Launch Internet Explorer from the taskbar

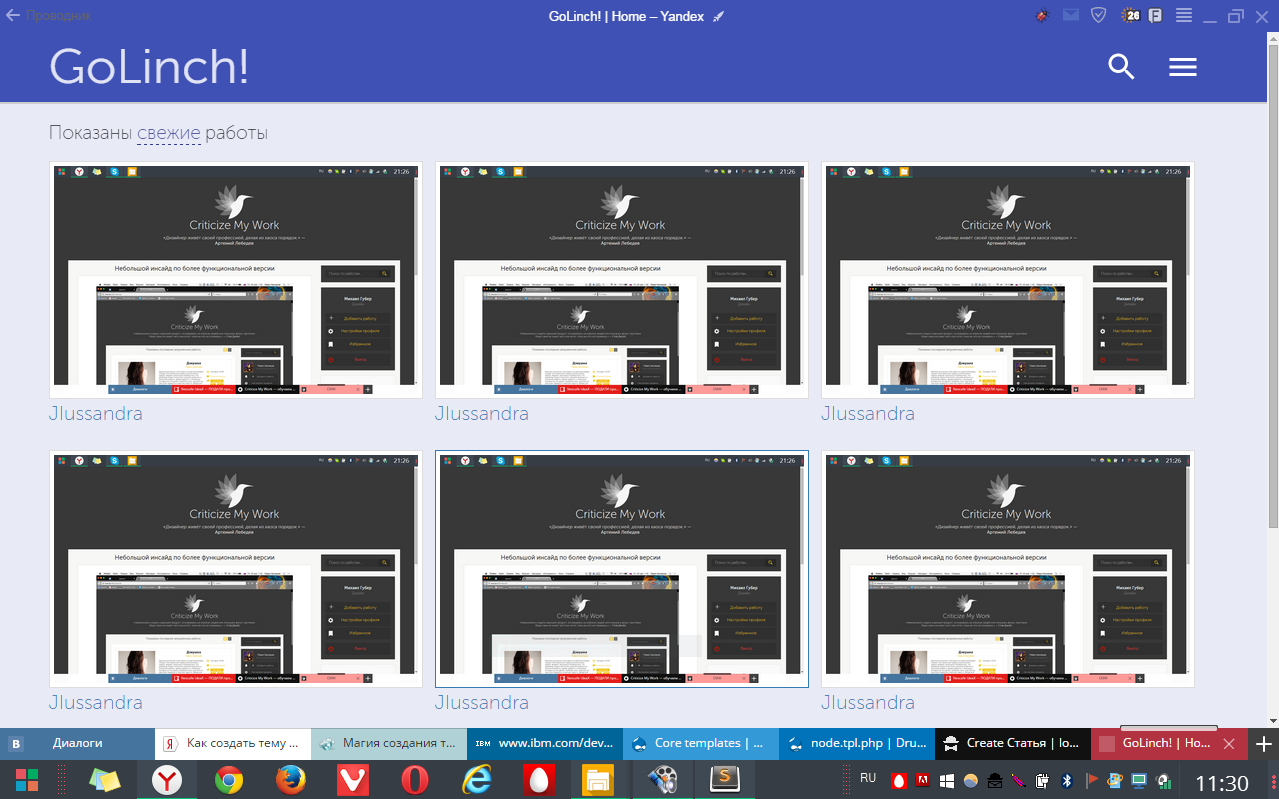[476, 780]
